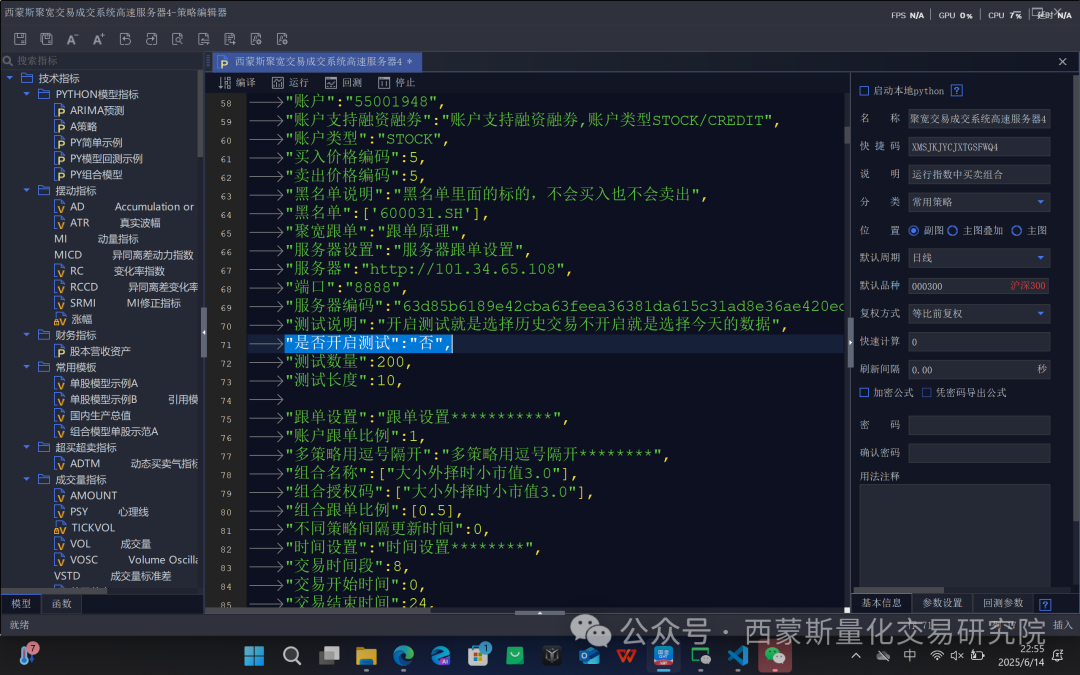Close the strategy editor pane with X
Viewport: 1080px width, 675px height.
pos(1063,62)
